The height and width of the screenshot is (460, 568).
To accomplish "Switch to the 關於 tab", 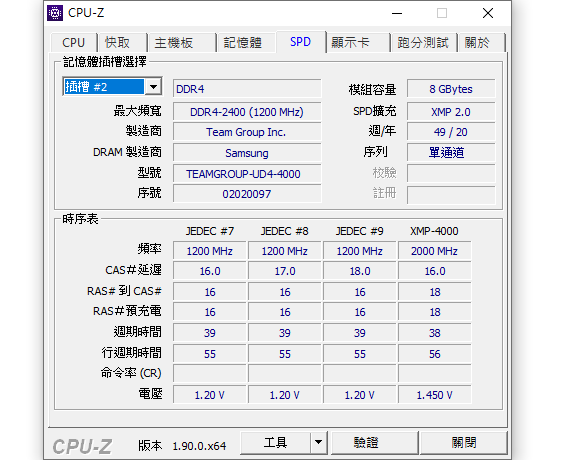I will coord(481,43).
